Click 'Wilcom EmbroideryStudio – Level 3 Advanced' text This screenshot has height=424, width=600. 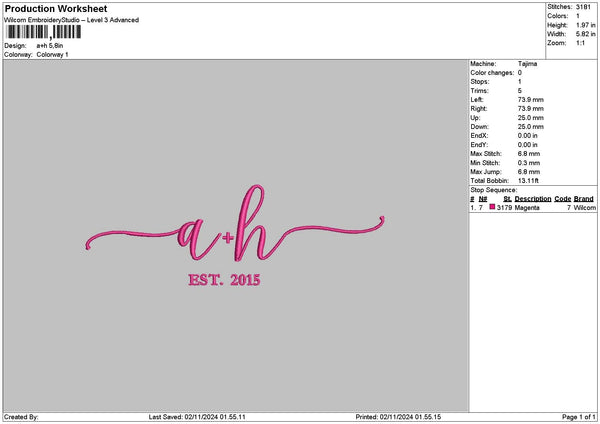[x=72, y=20]
